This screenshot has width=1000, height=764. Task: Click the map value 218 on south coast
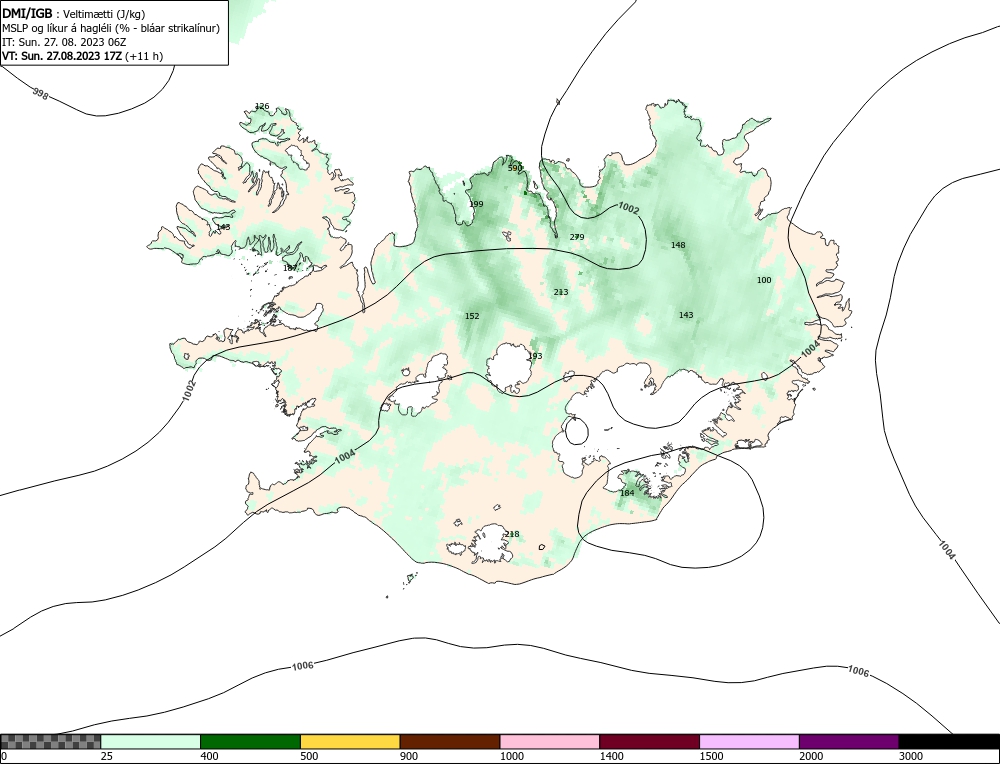[x=512, y=534]
